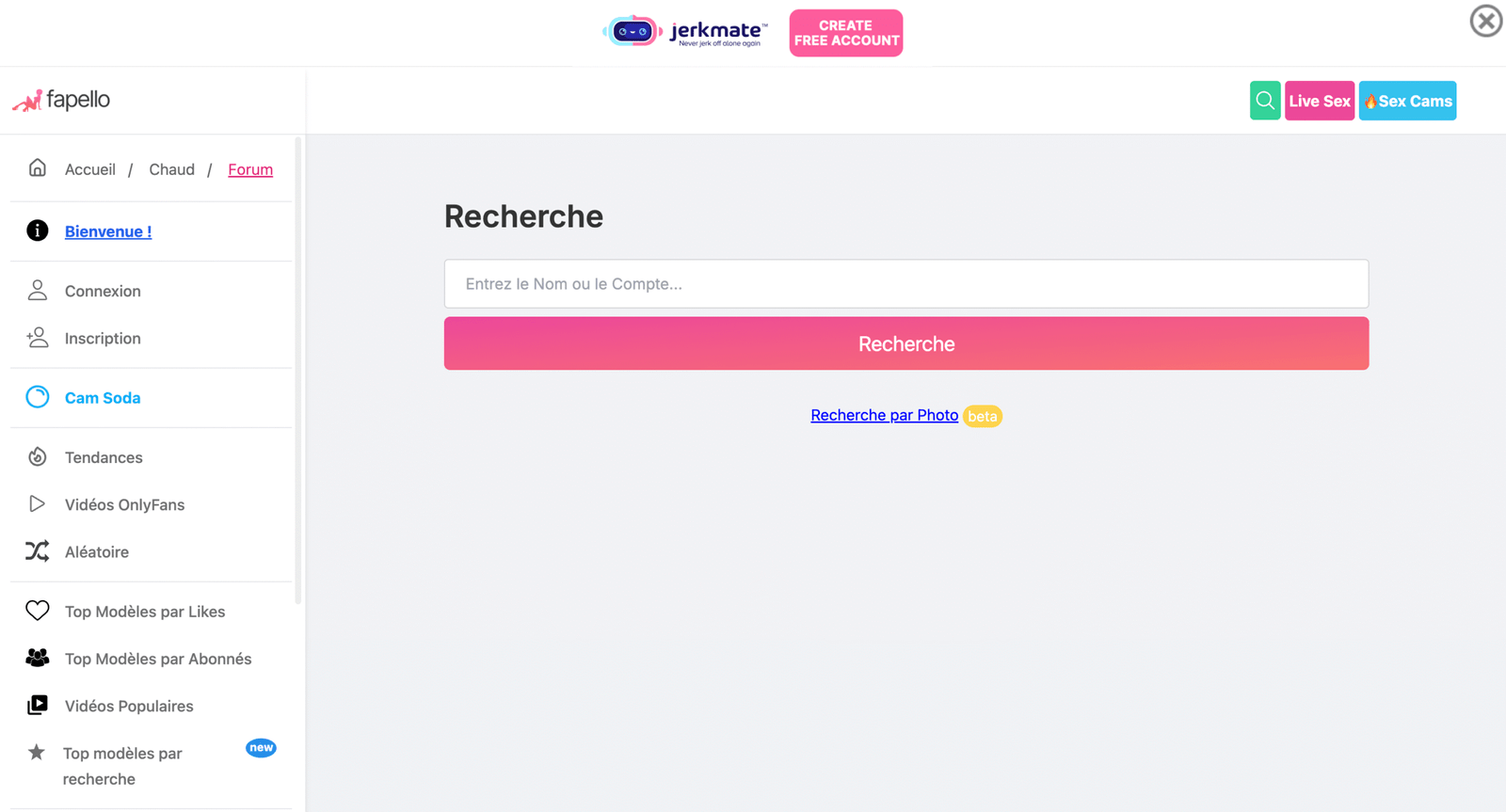Image resolution: width=1506 pixels, height=812 pixels.
Task: Click the shuffle icon for Aléatoire
Action: point(38,551)
